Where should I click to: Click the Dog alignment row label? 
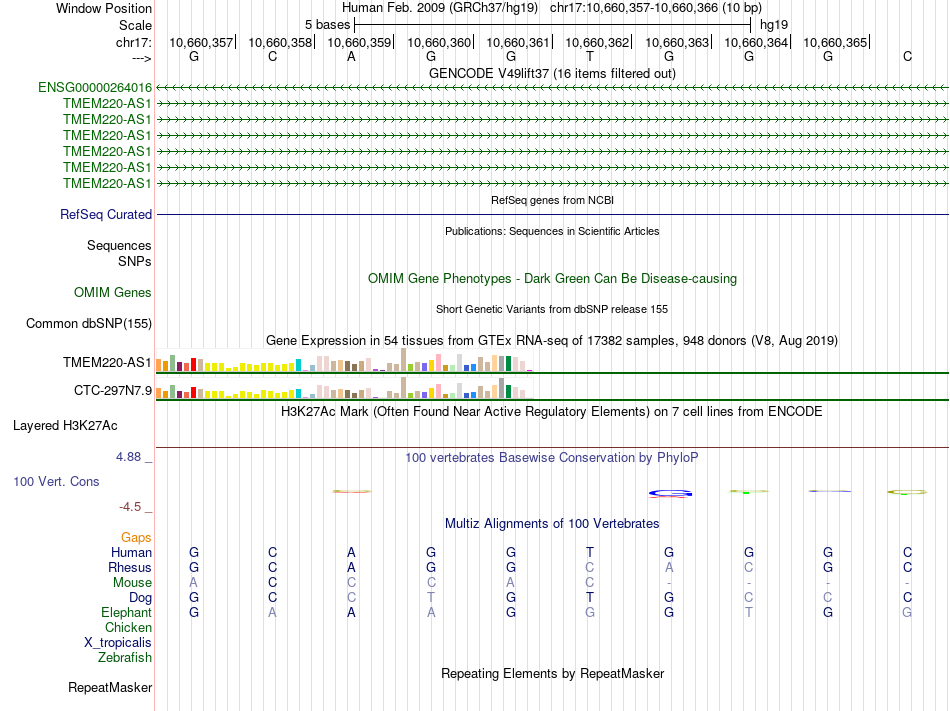tap(140, 598)
